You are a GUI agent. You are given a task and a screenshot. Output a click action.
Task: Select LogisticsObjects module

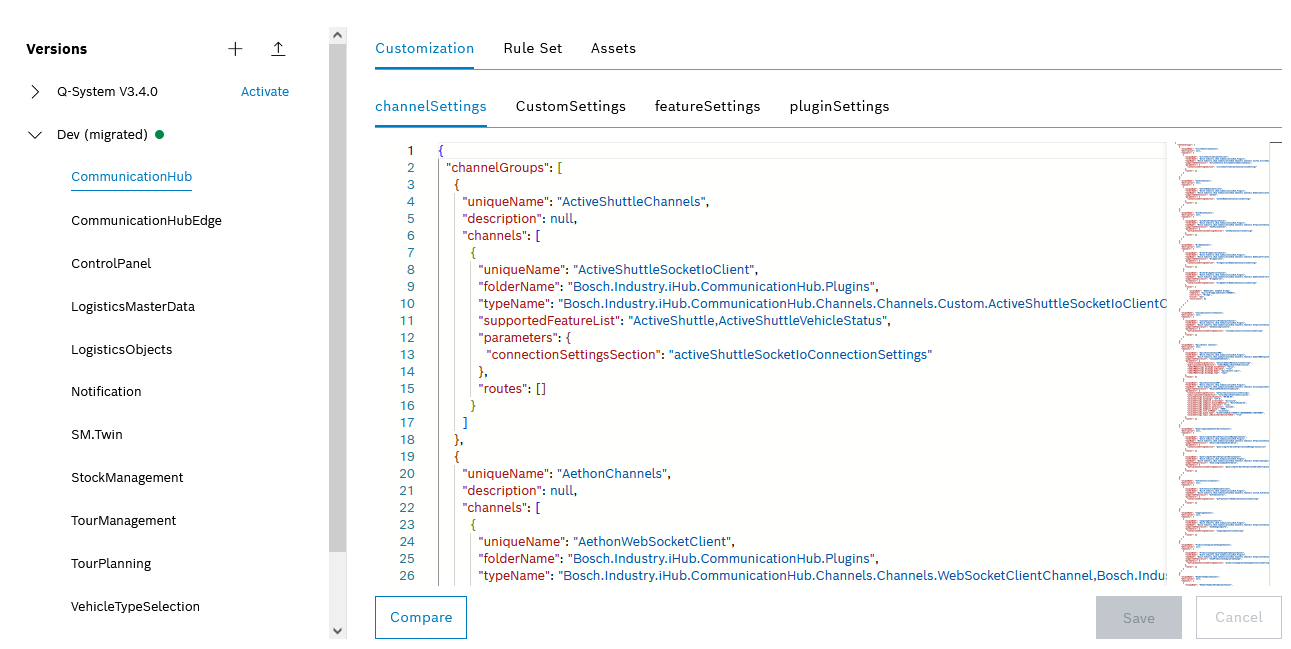pos(121,350)
